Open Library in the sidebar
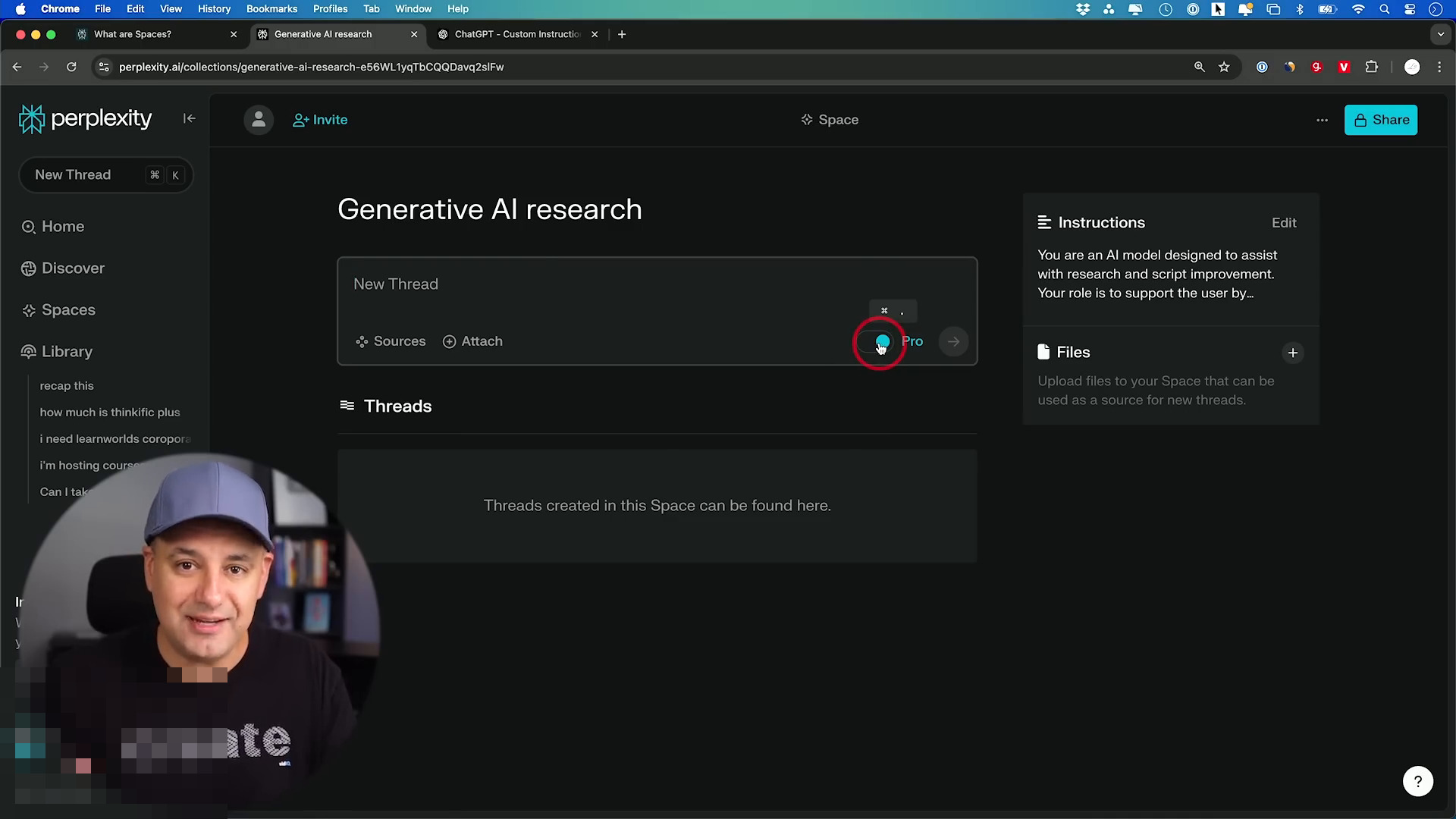Image resolution: width=1456 pixels, height=819 pixels. click(57, 352)
